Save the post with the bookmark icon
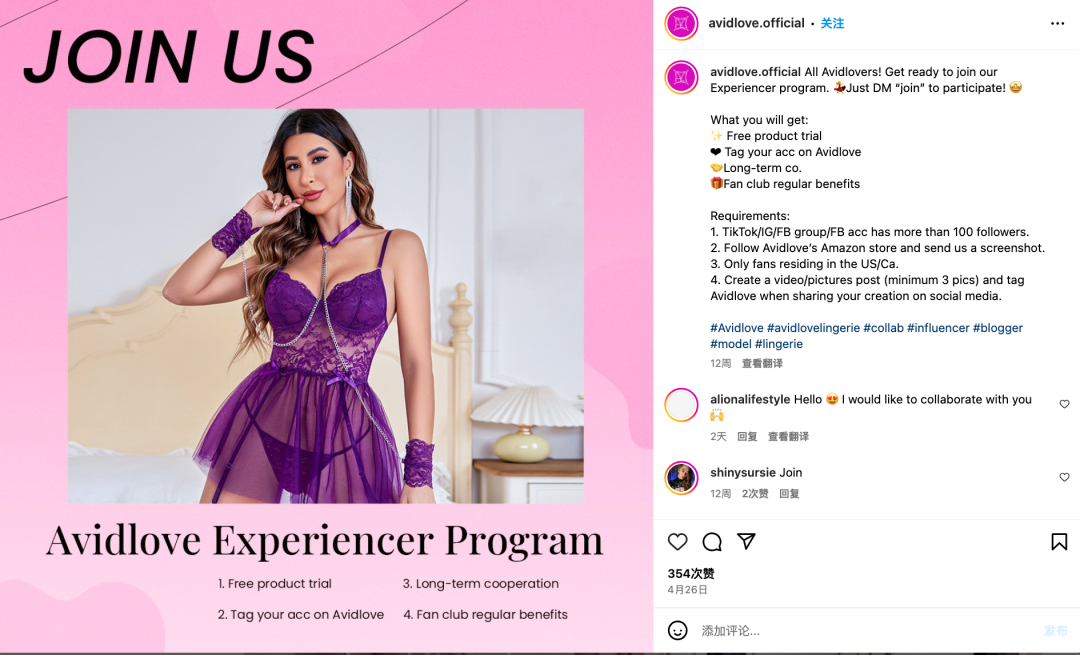This screenshot has height=655, width=1080. click(1059, 542)
